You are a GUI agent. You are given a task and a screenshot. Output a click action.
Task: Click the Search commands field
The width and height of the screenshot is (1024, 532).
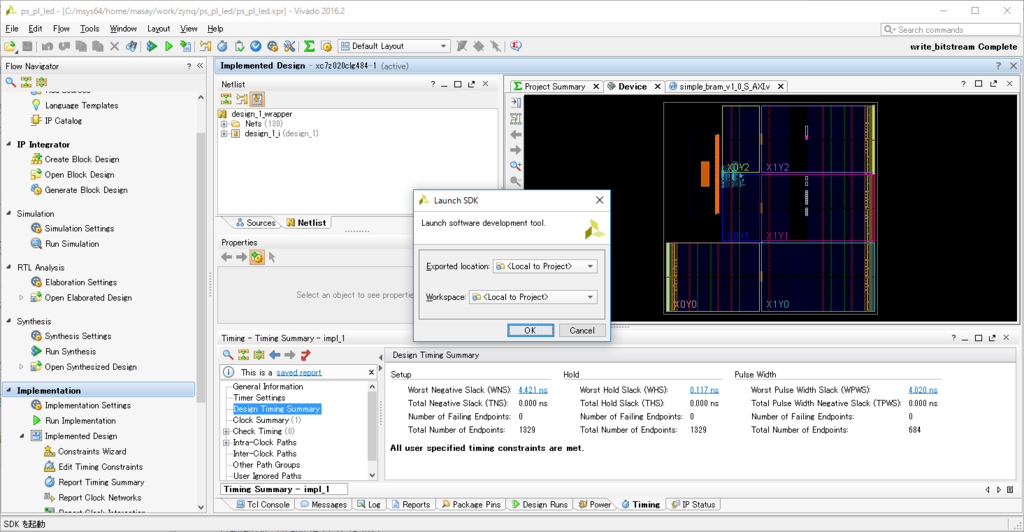(950, 29)
